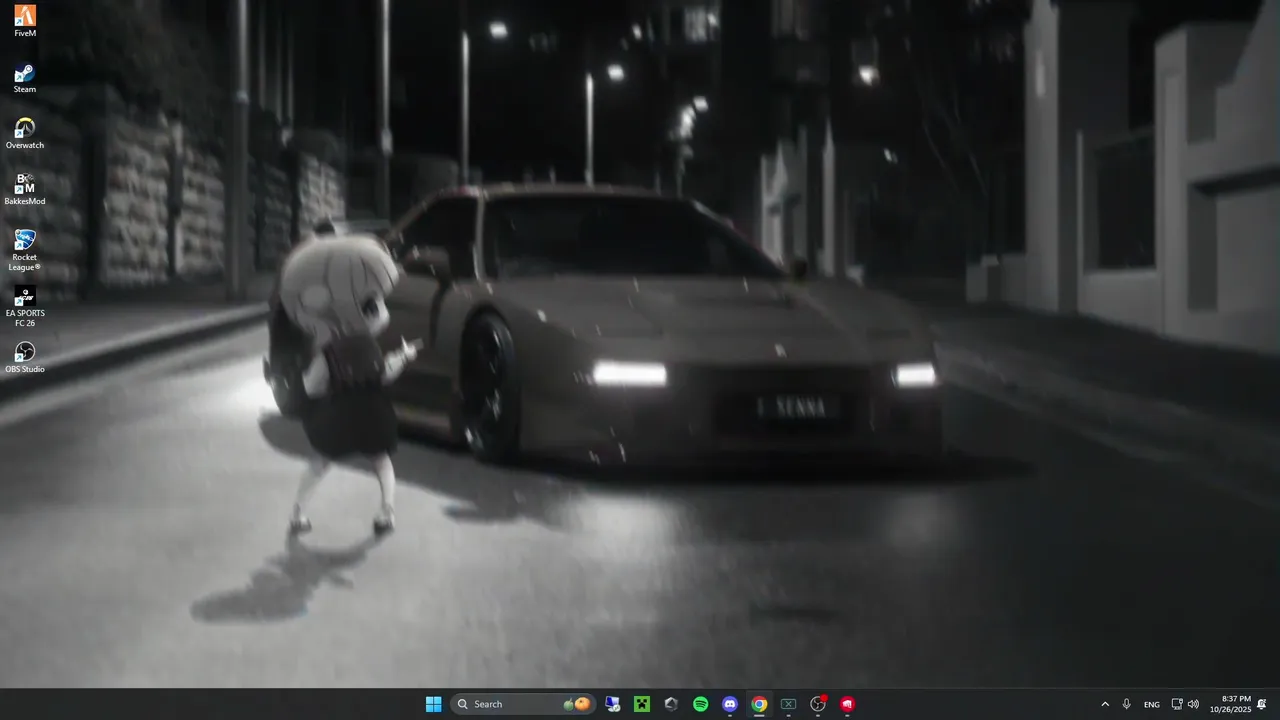Click the Rocket League desktop icon
The height and width of the screenshot is (720, 1280).
25,250
